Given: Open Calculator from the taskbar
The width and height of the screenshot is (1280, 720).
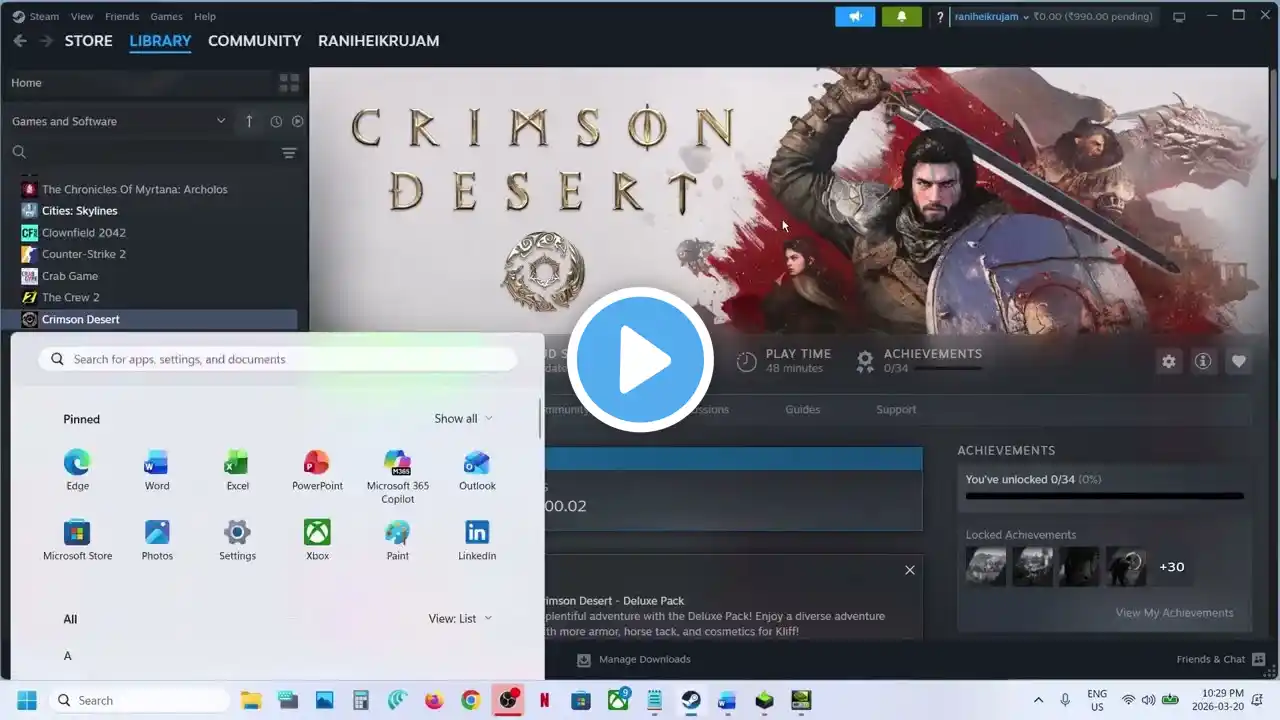Looking at the screenshot, I should pyautogui.click(x=360, y=700).
